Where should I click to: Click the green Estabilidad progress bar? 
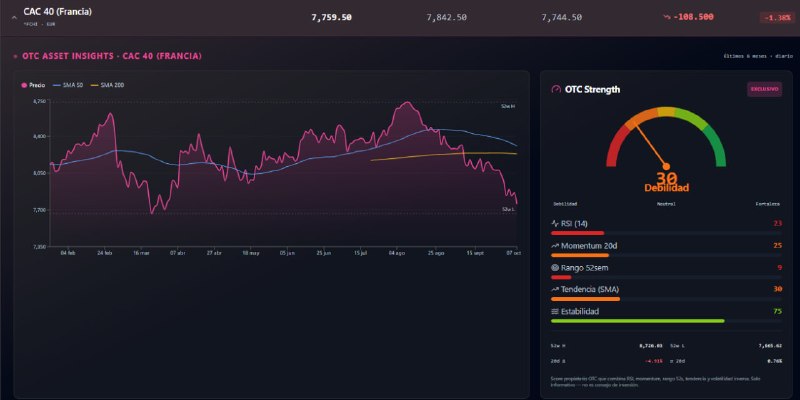tap(638, 321)
